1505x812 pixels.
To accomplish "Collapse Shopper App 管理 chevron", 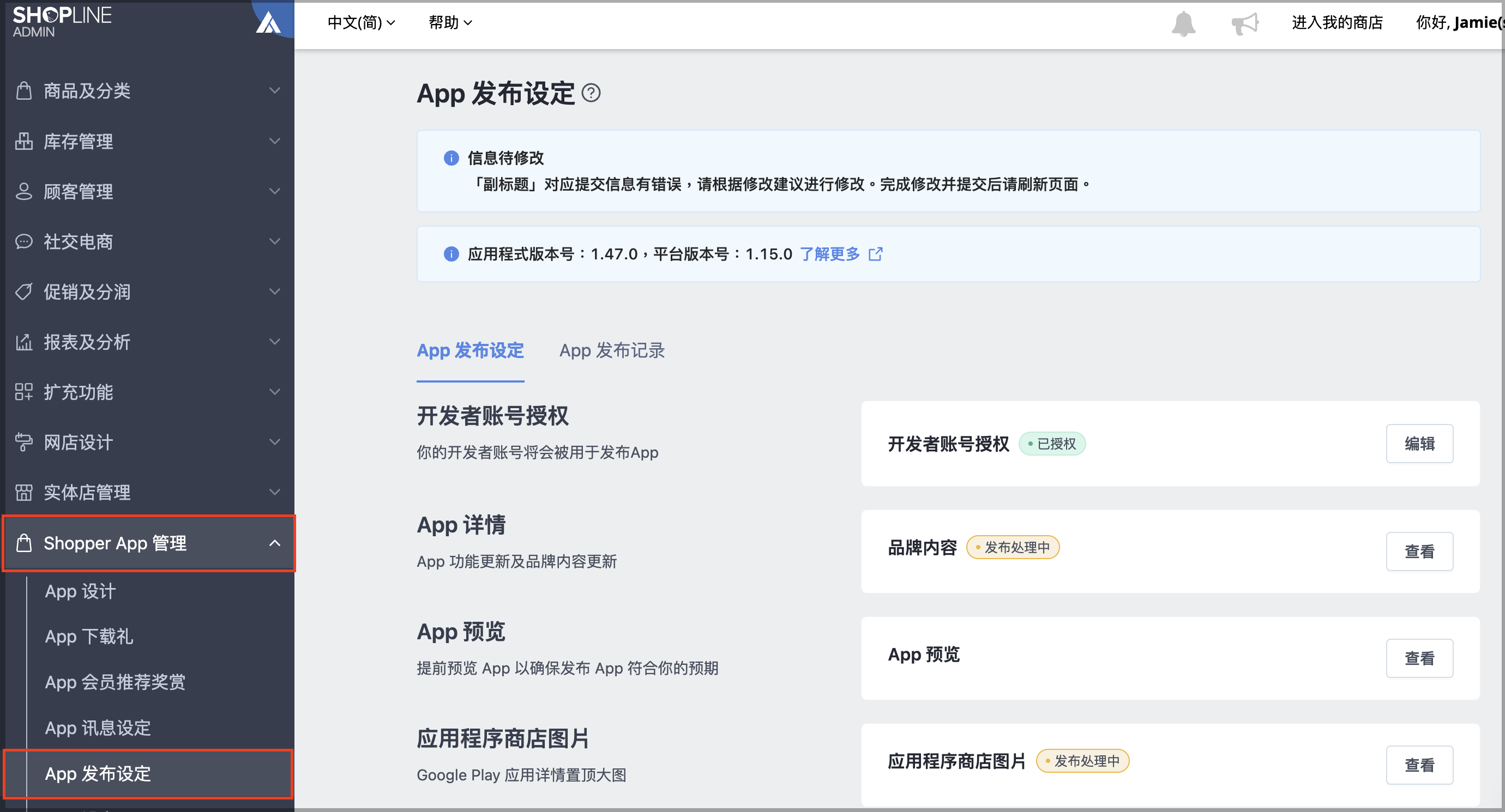I will click(275, 543).
